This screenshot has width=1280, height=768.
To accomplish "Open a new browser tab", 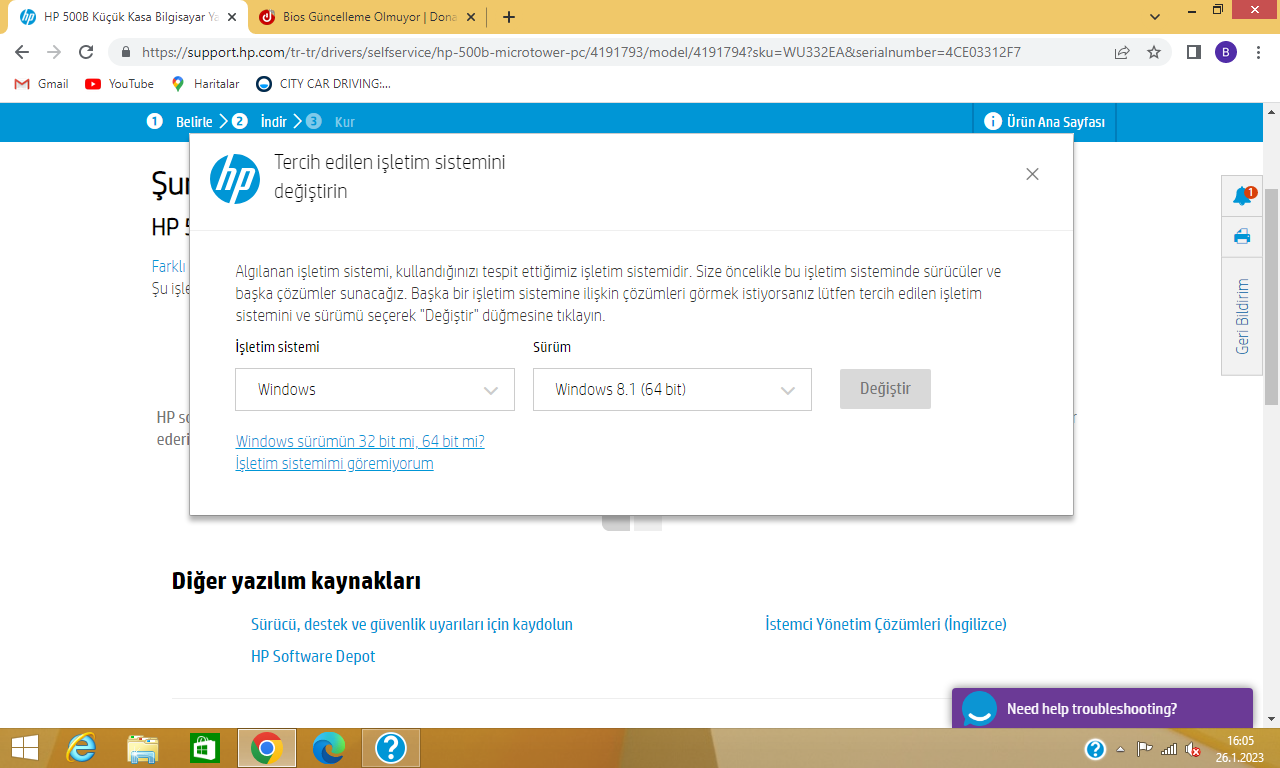I will tap(509, 17).
